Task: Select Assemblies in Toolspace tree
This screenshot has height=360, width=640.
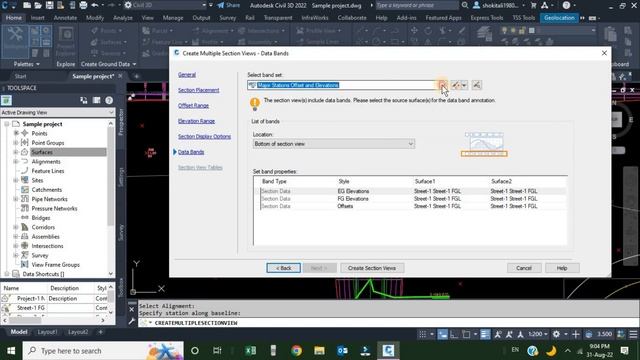Action: pyautogui.click(x=45, y=237)
